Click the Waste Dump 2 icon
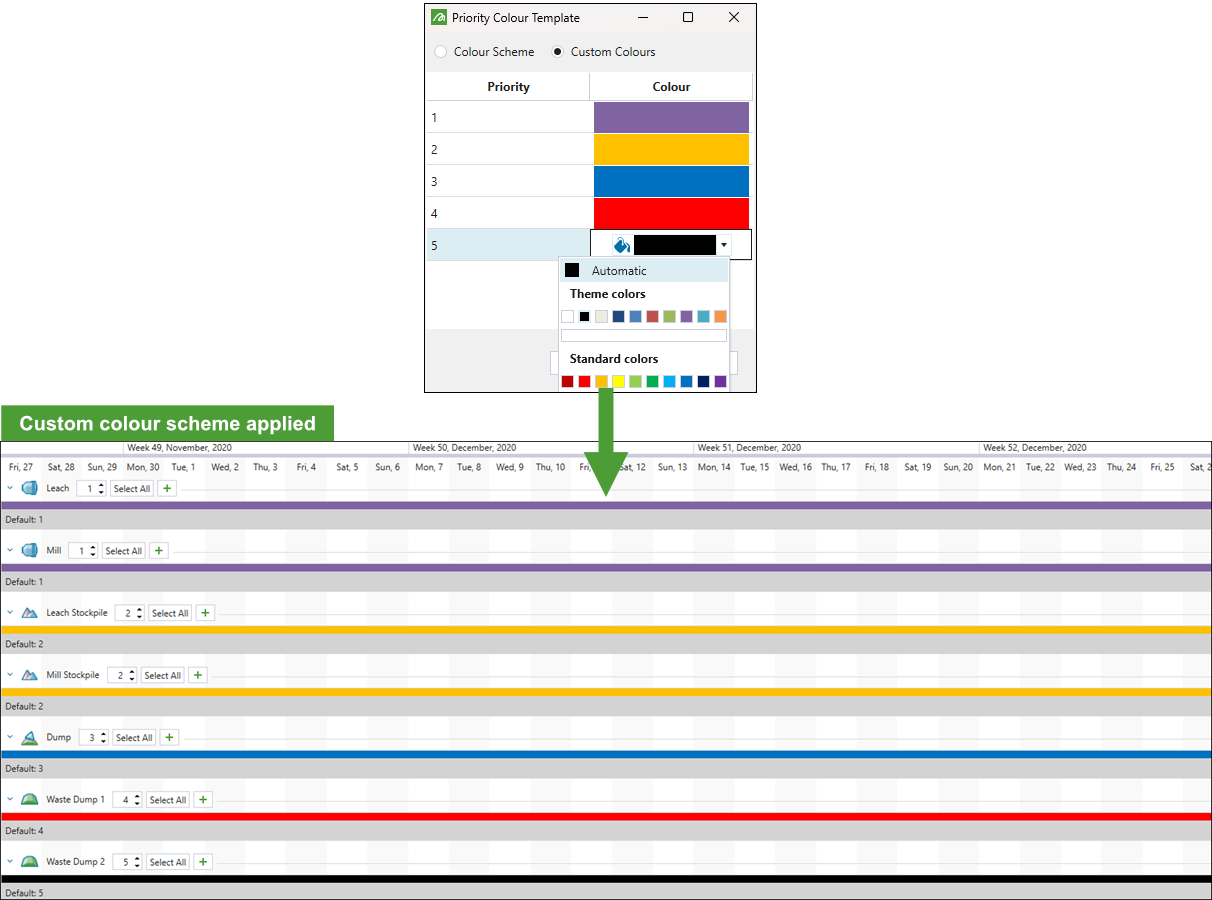 coord(29,861)
